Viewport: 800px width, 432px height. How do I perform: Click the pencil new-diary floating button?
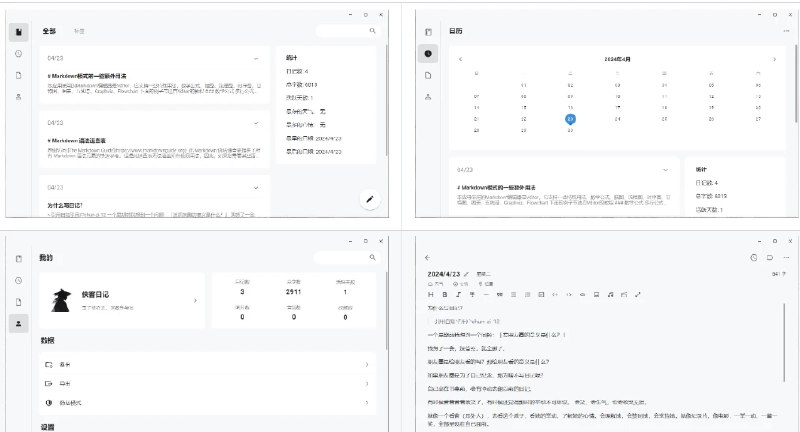pyautogui.click(x=371, y=200)
